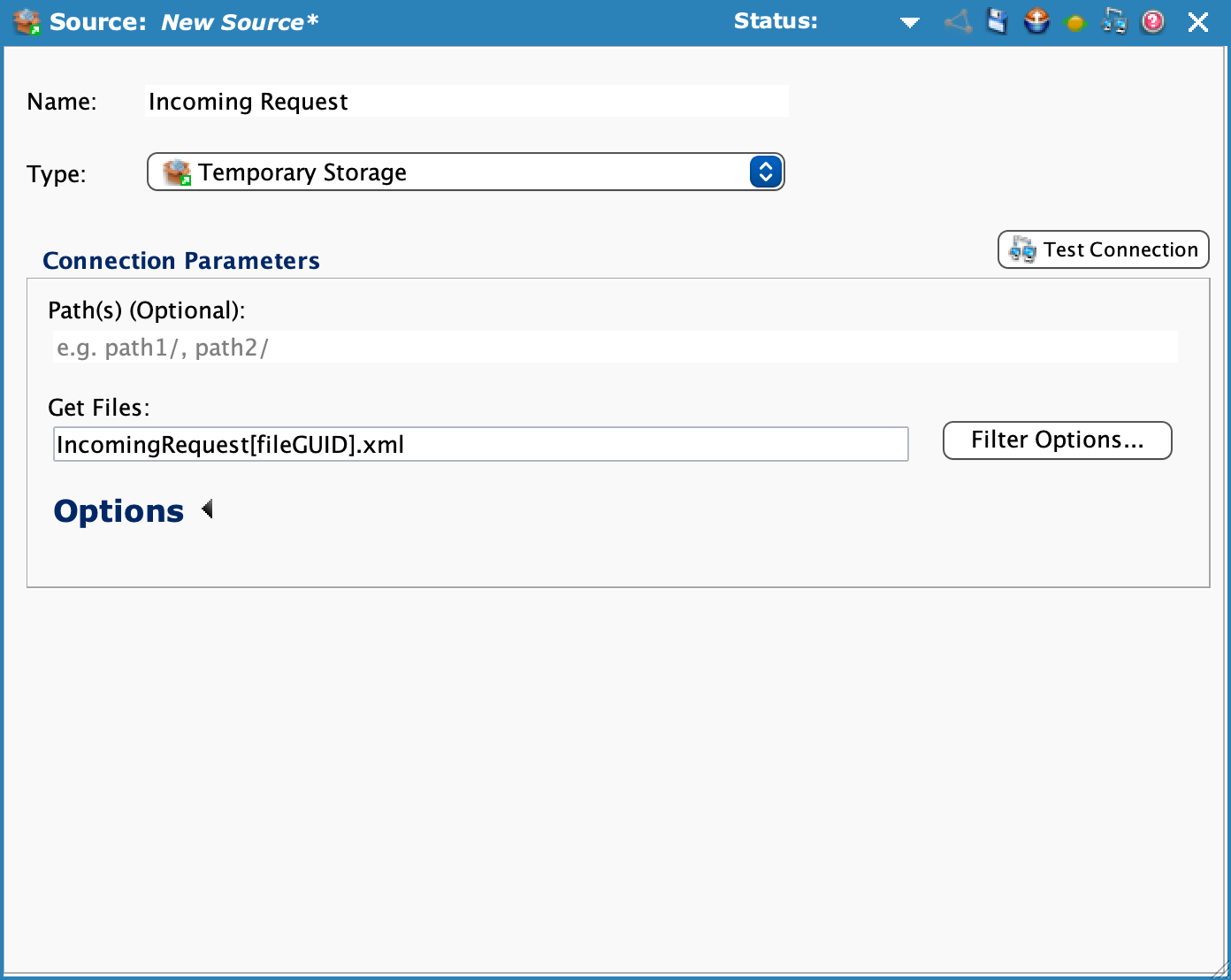
Task: Click into the Name field
Action: coord(466,102)
